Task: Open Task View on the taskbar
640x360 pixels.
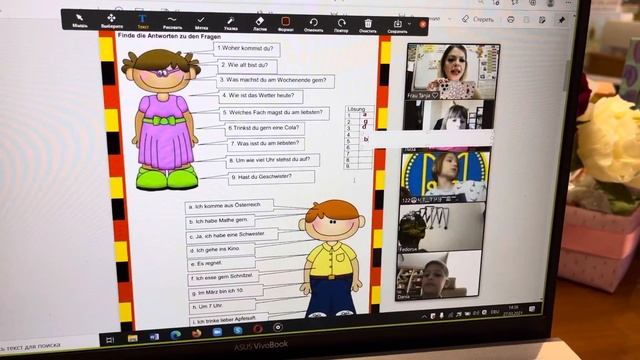Action: click(109, 340)
